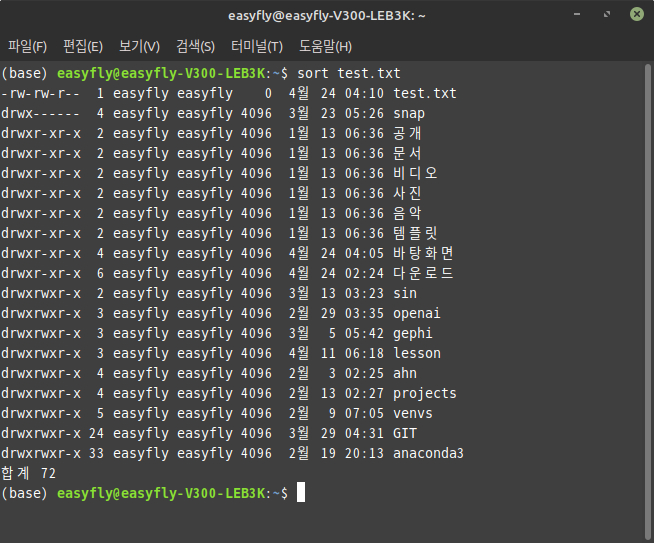654x543 pixels.
Task: Click the bottom green prompt easyfly@easyfly-V300-LEB3K
Action: coord(161,494)
